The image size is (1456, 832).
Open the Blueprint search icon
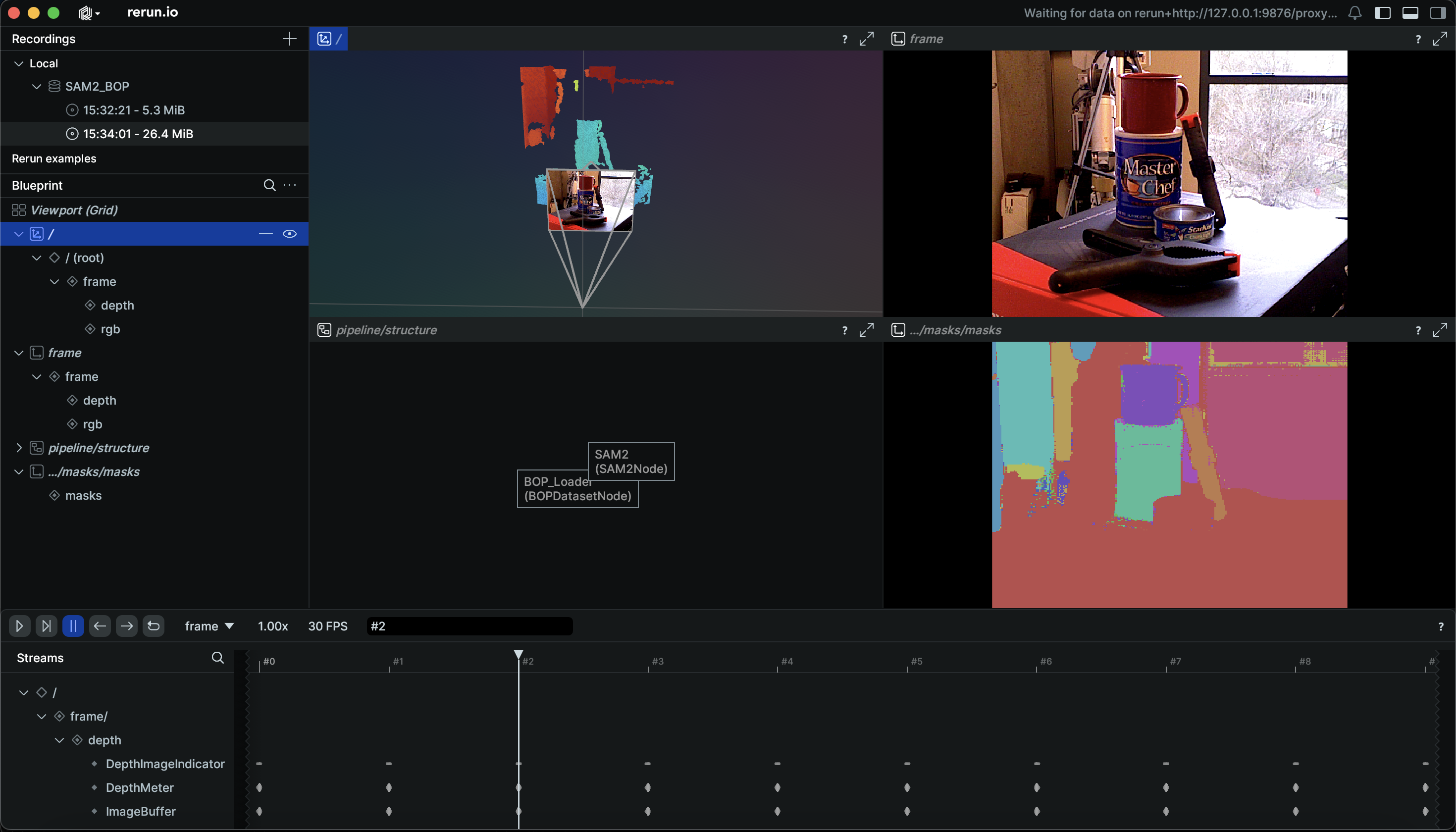[x=269, y=185]
